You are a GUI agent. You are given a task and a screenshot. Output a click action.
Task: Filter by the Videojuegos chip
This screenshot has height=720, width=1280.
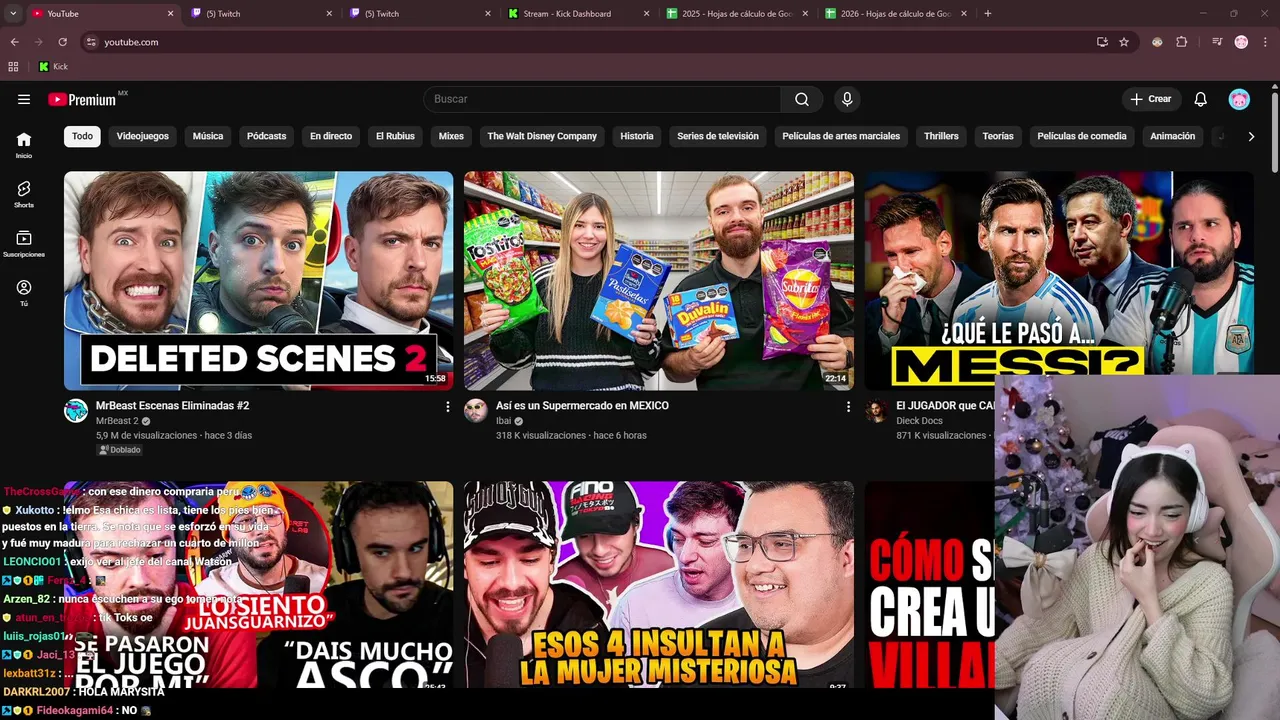tap(143, 136)
